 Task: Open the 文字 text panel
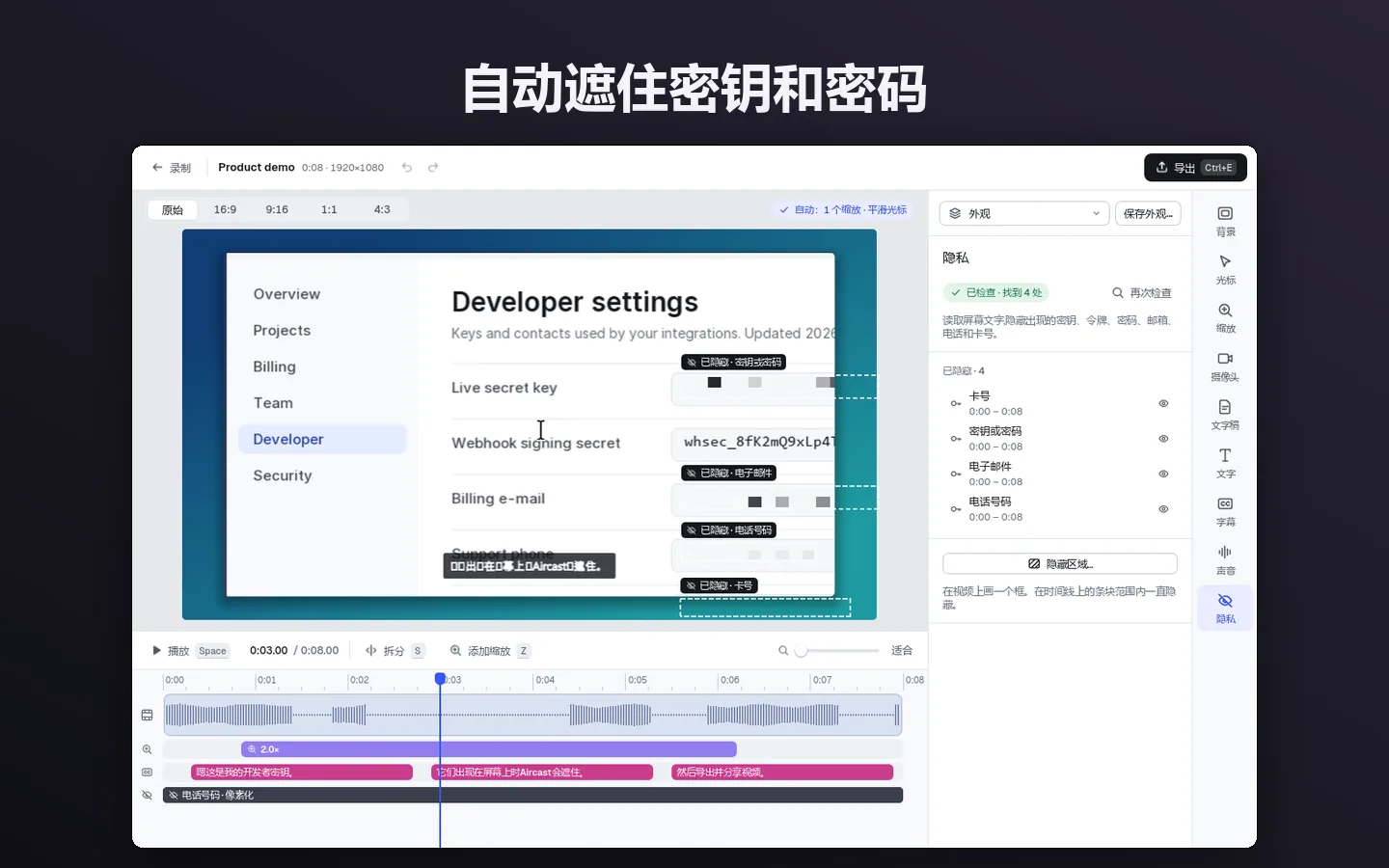pyautogui.click(x=1225, y=463)
